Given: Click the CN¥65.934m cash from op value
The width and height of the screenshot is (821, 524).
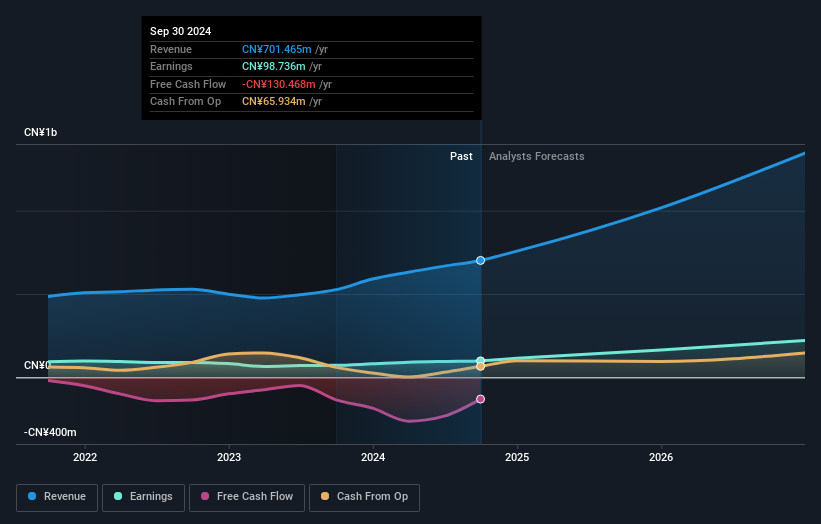Looking at the screenshot, I should click(x=274, y=102).
